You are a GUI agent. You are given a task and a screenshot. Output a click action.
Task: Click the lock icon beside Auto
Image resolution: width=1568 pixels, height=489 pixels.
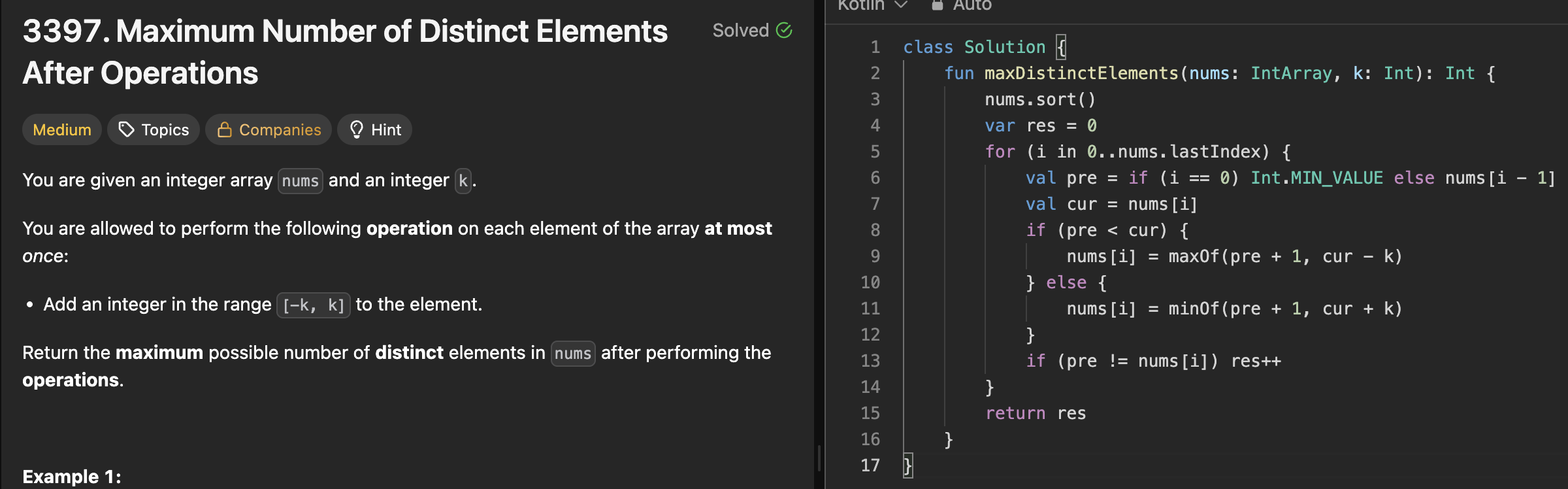tap(937, 5)
